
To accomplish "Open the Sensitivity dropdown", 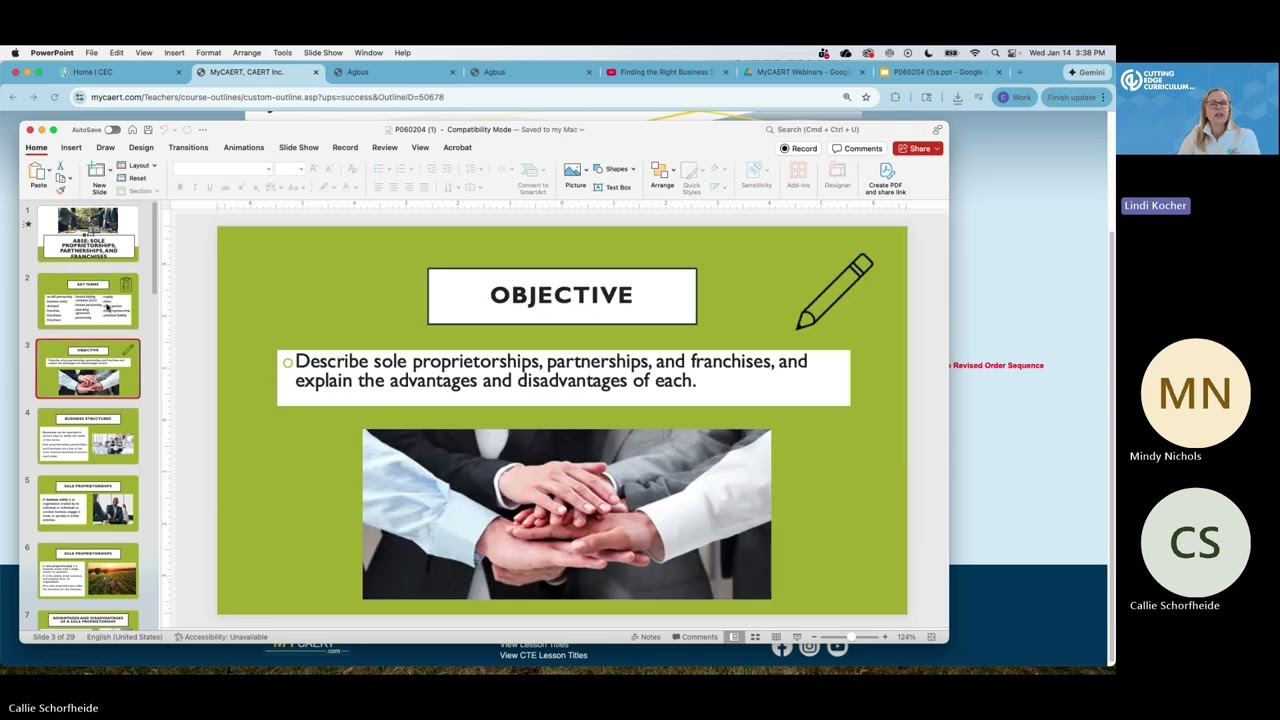I will [x=756, y=175].
